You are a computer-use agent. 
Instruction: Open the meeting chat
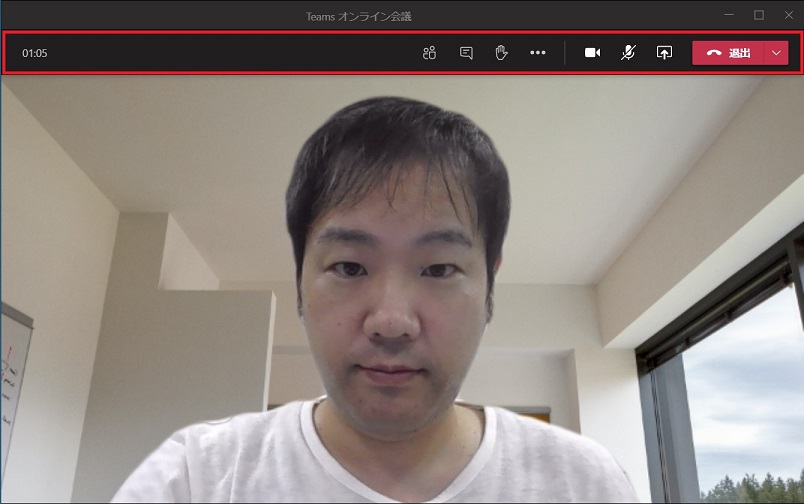[466, 53]
